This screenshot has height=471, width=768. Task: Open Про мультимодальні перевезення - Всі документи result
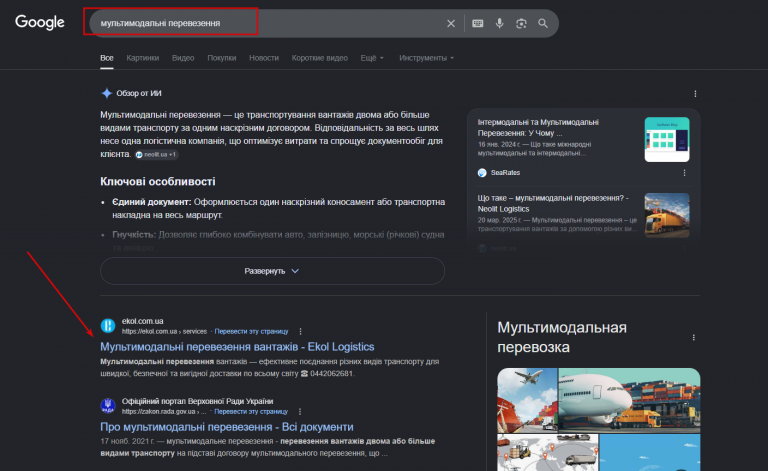click(x=227, y=427)
